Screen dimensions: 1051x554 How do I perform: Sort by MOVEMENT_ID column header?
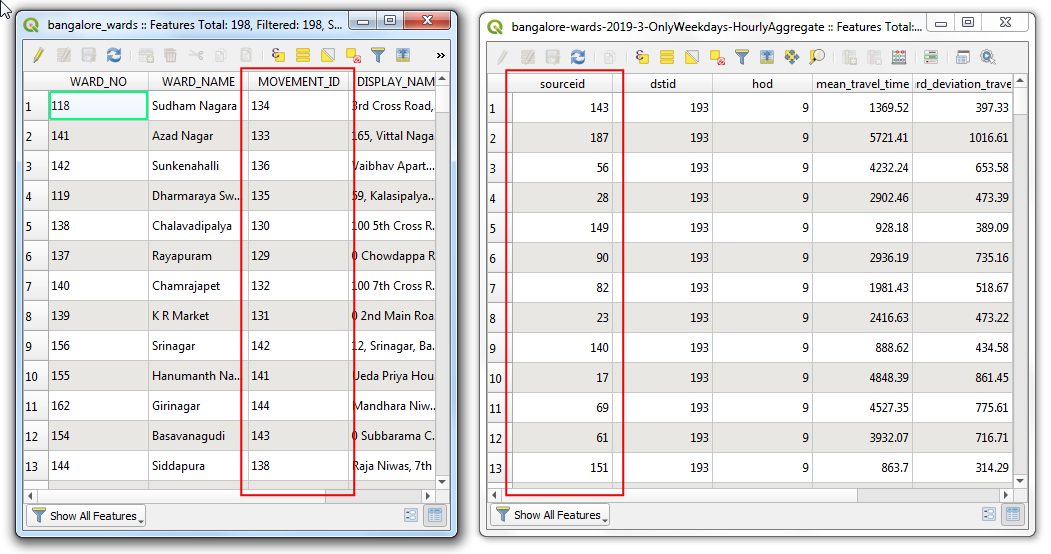click(299, 82)
